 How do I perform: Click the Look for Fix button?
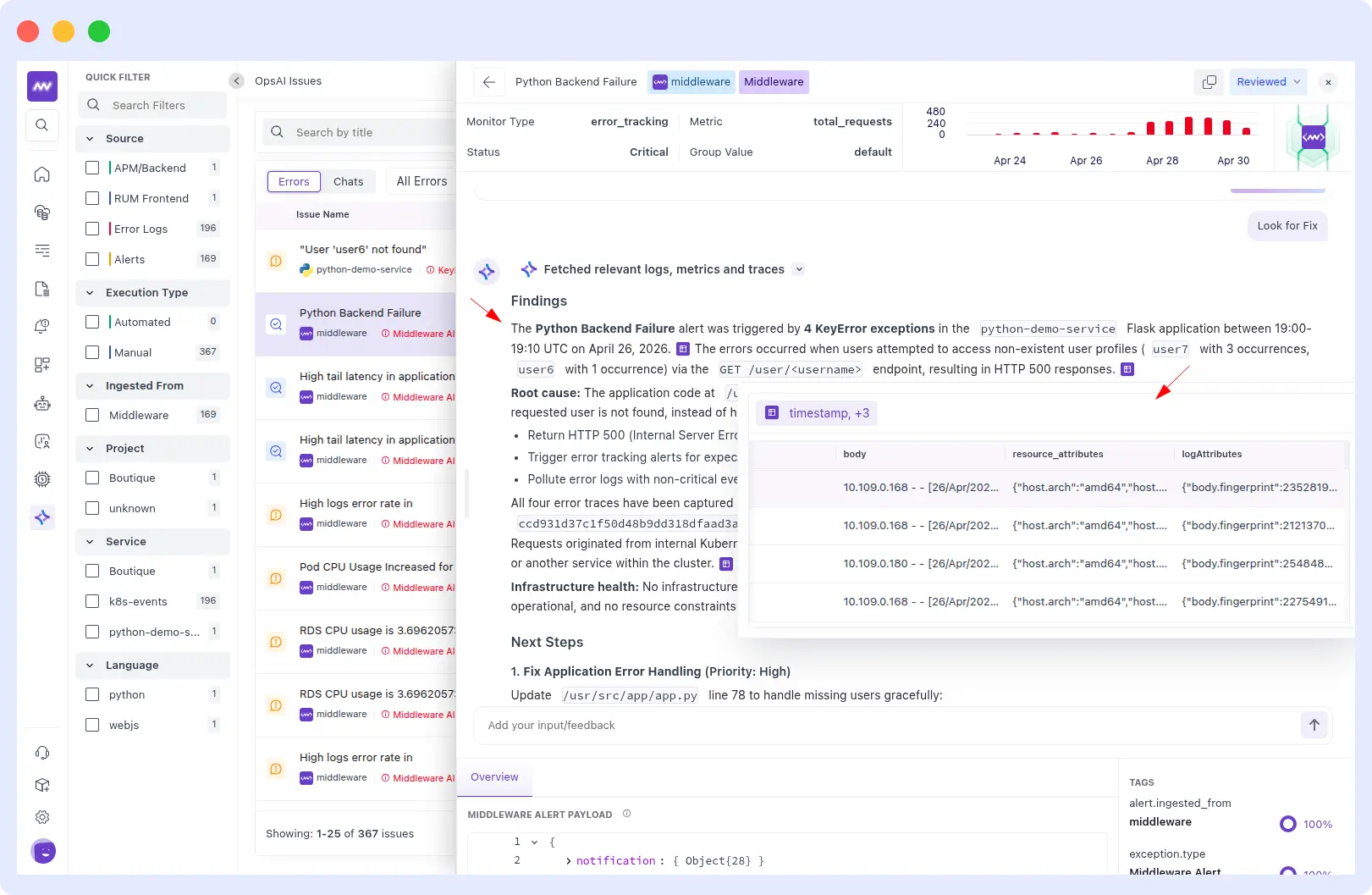pyautogui.click(x=1287, y=226)
